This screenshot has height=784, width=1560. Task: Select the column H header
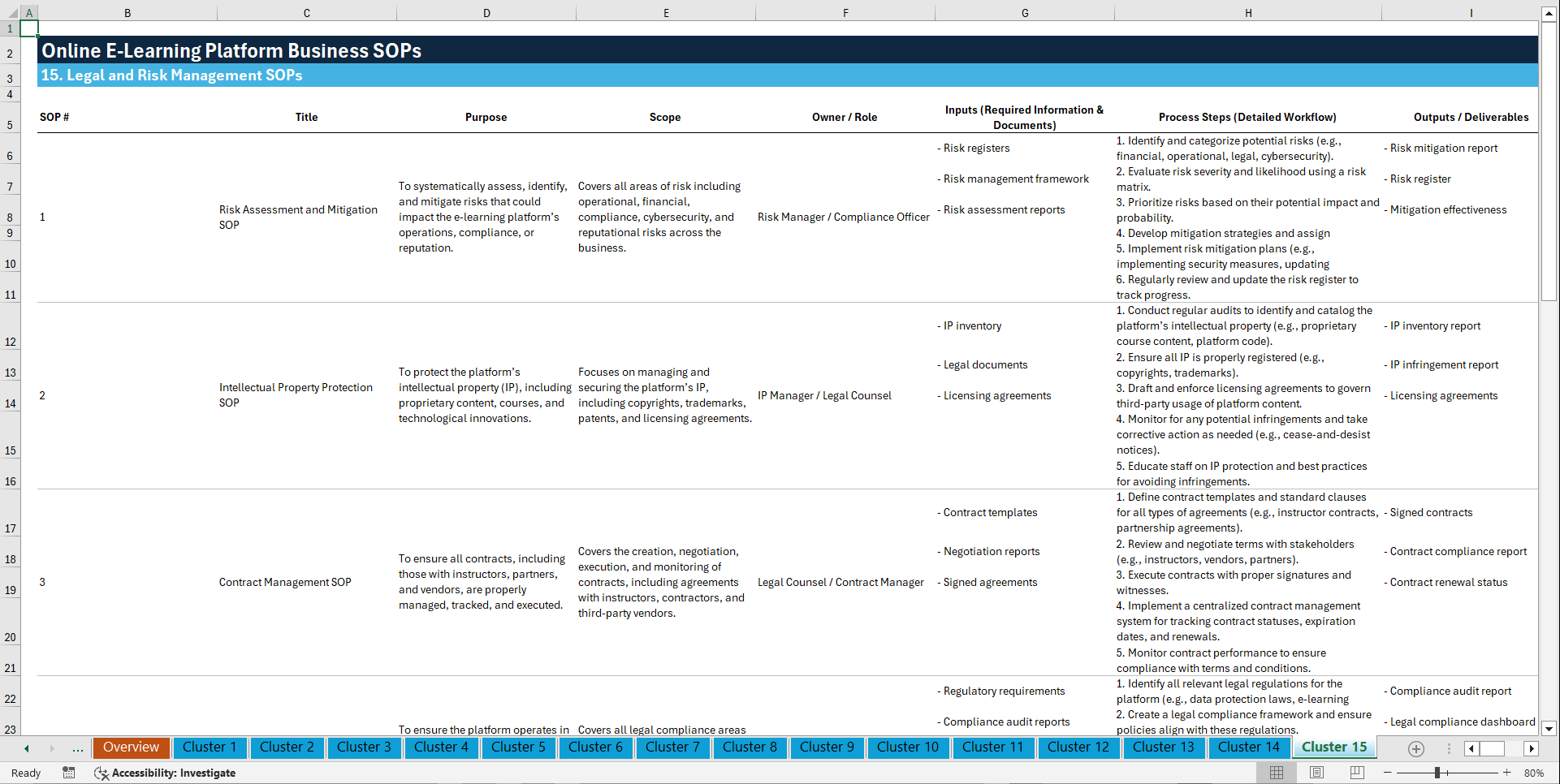pos(1248,12)
